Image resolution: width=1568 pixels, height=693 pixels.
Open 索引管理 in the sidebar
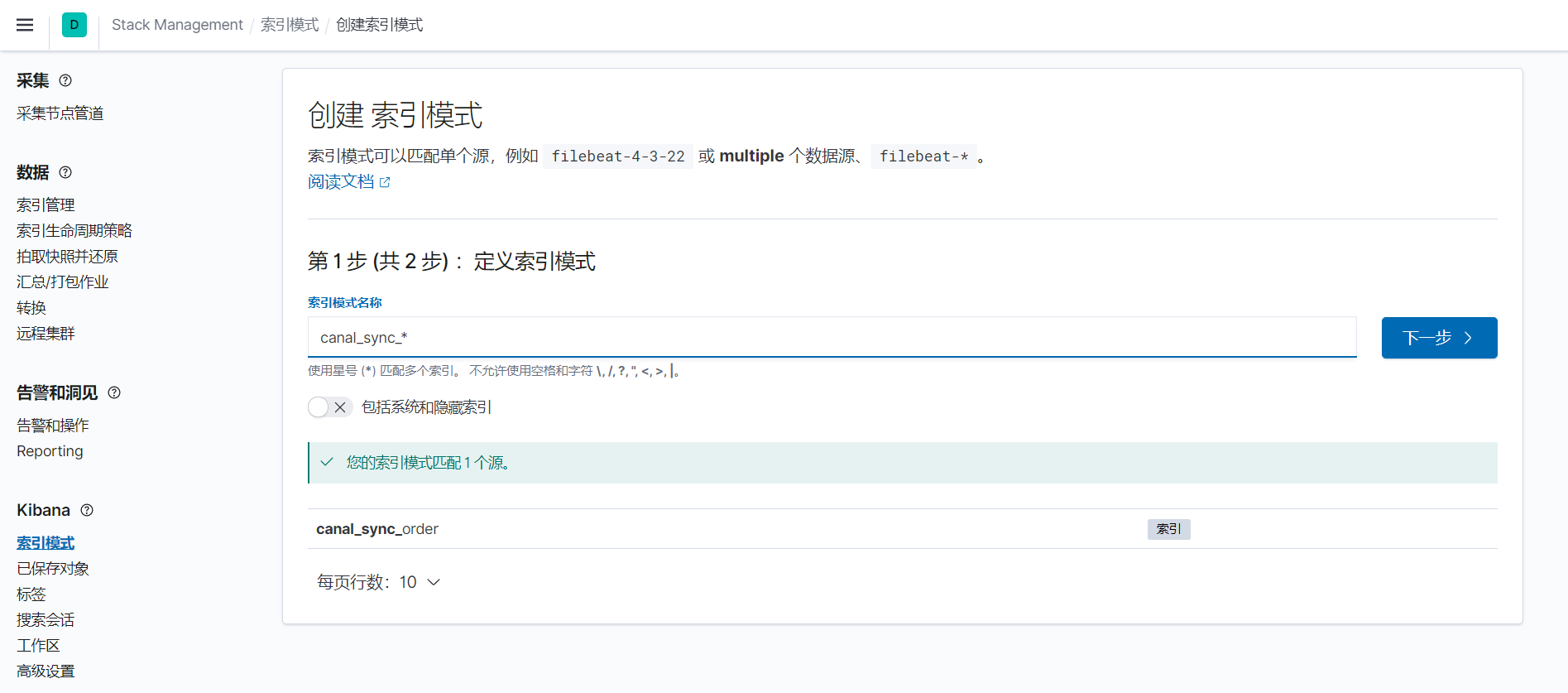(46, 205)
